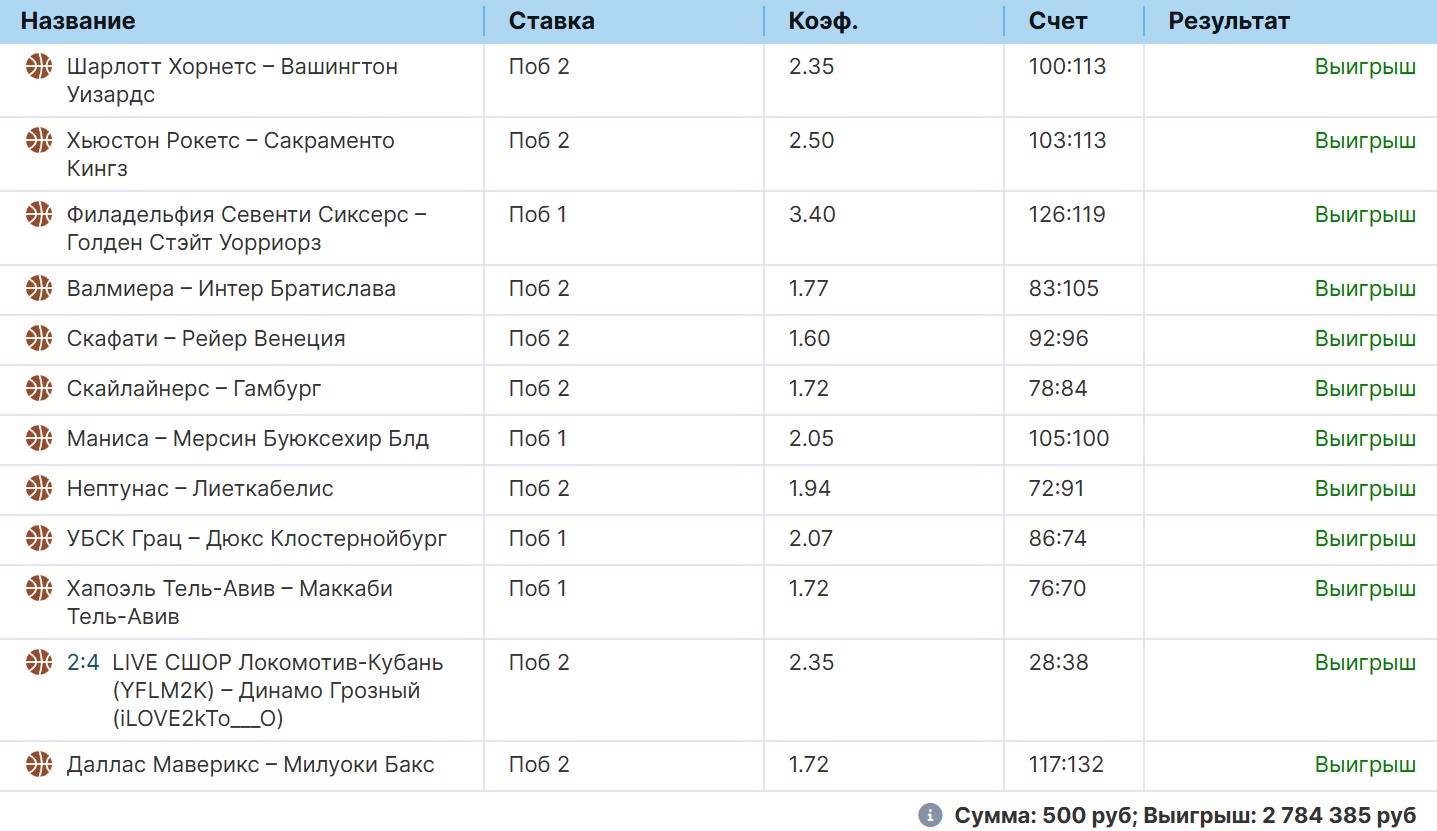Click basketball icon for Манисa match row
Screen dimensions: 1437x831
pos(39,439)
